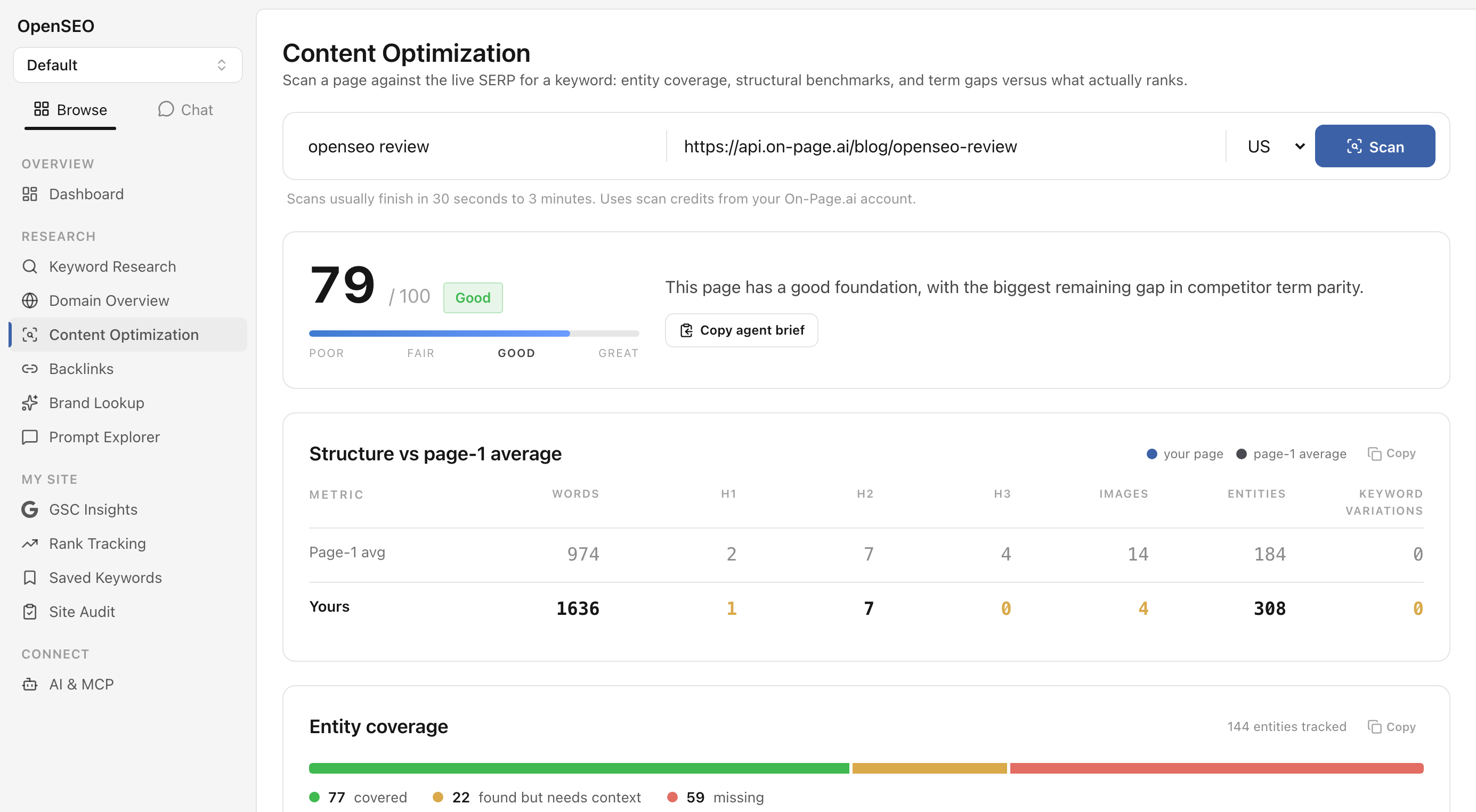Click the amber needs-context segment of entity bar
The height and width of the screenshot is (812, 1476).
(929, 768)
